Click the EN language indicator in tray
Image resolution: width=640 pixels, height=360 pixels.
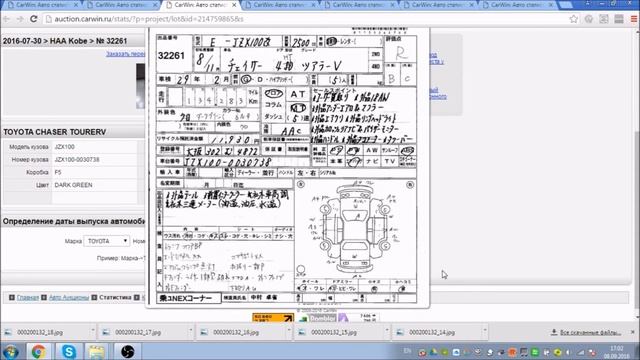[407, 350]
